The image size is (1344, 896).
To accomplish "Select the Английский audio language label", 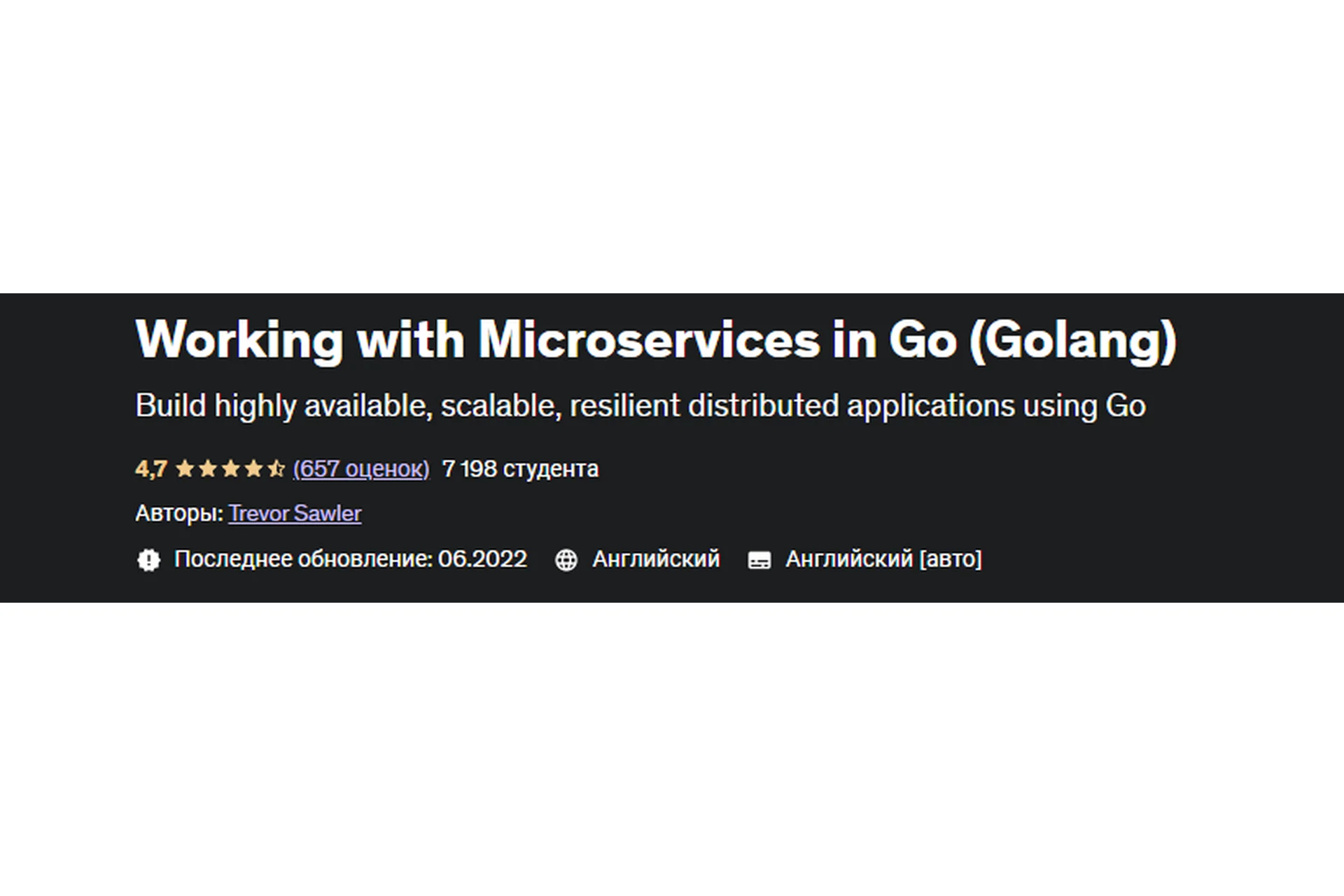I will pos(657,559).
